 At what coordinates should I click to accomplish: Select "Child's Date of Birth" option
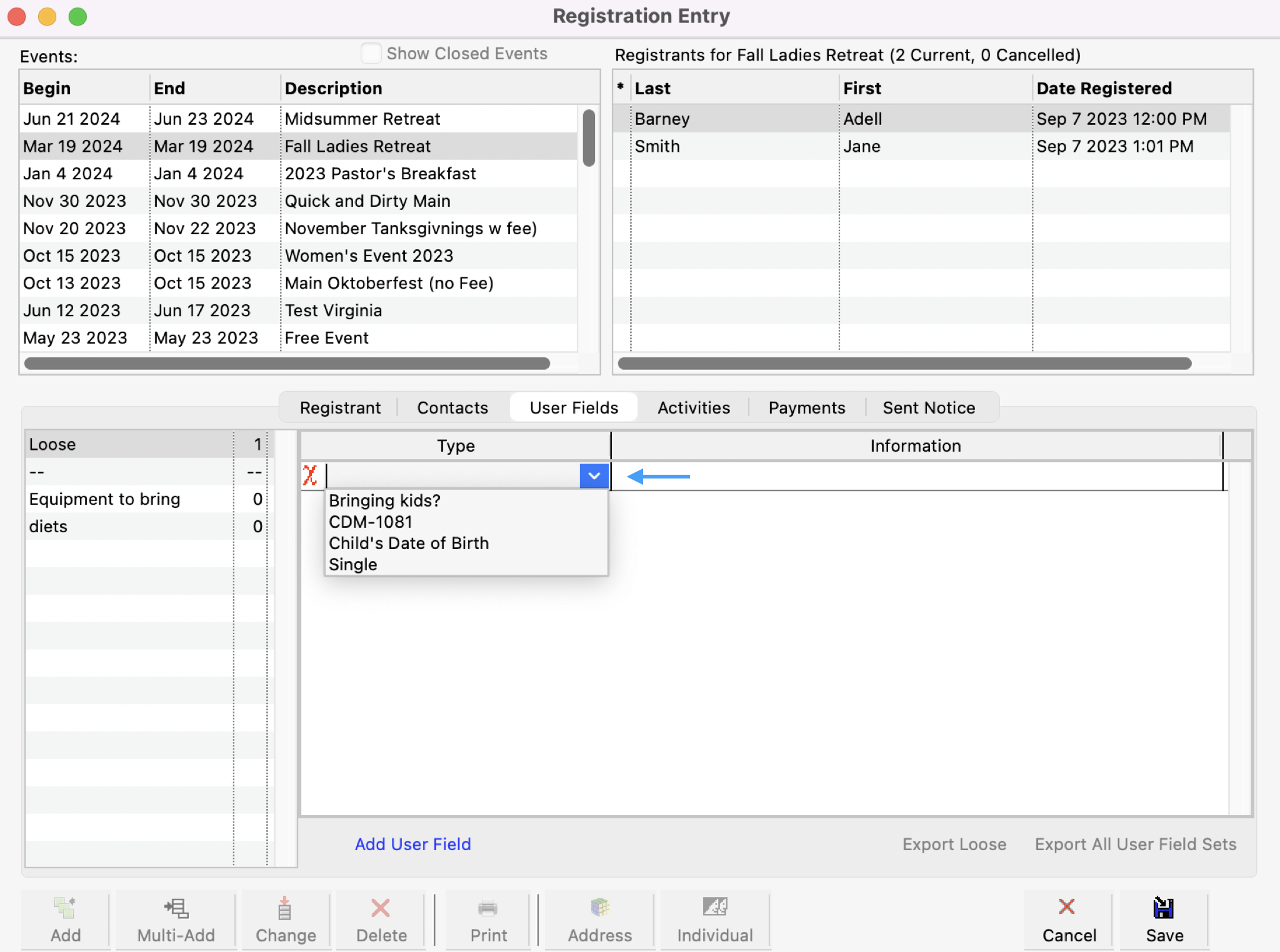coord(409,543)
